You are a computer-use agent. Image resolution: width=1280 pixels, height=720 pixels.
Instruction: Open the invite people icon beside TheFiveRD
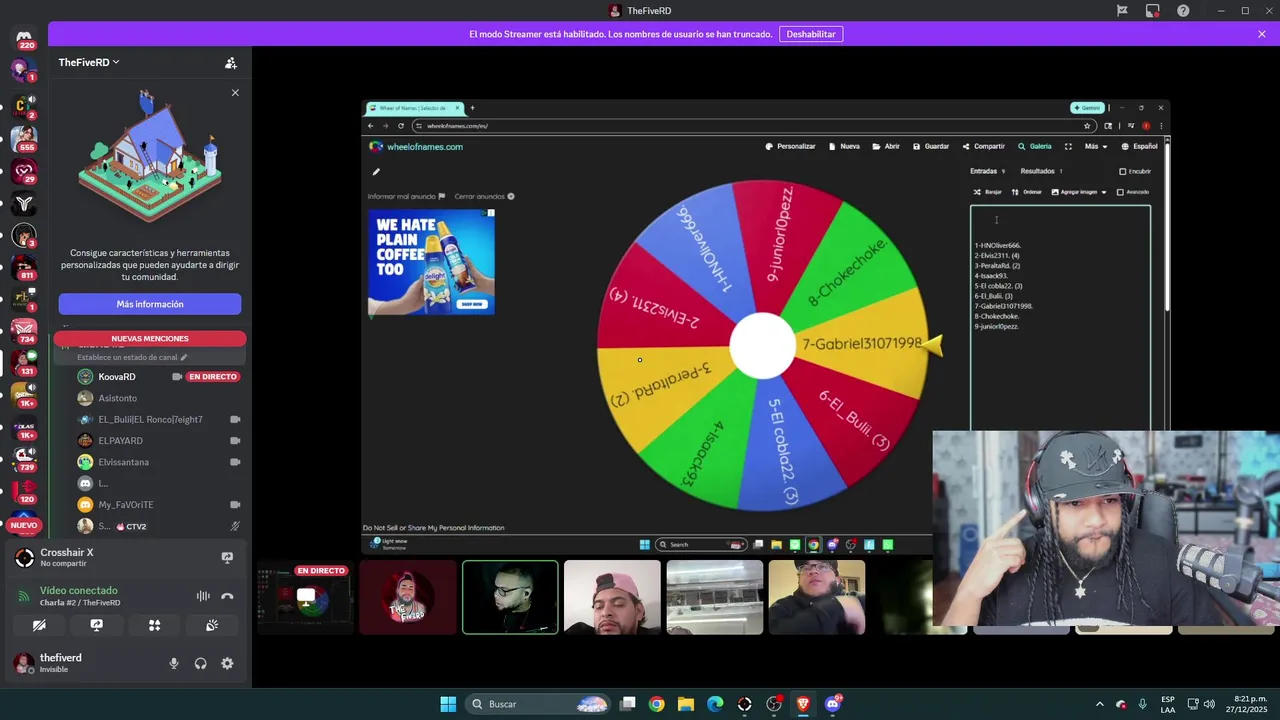[x=231, y=63]
